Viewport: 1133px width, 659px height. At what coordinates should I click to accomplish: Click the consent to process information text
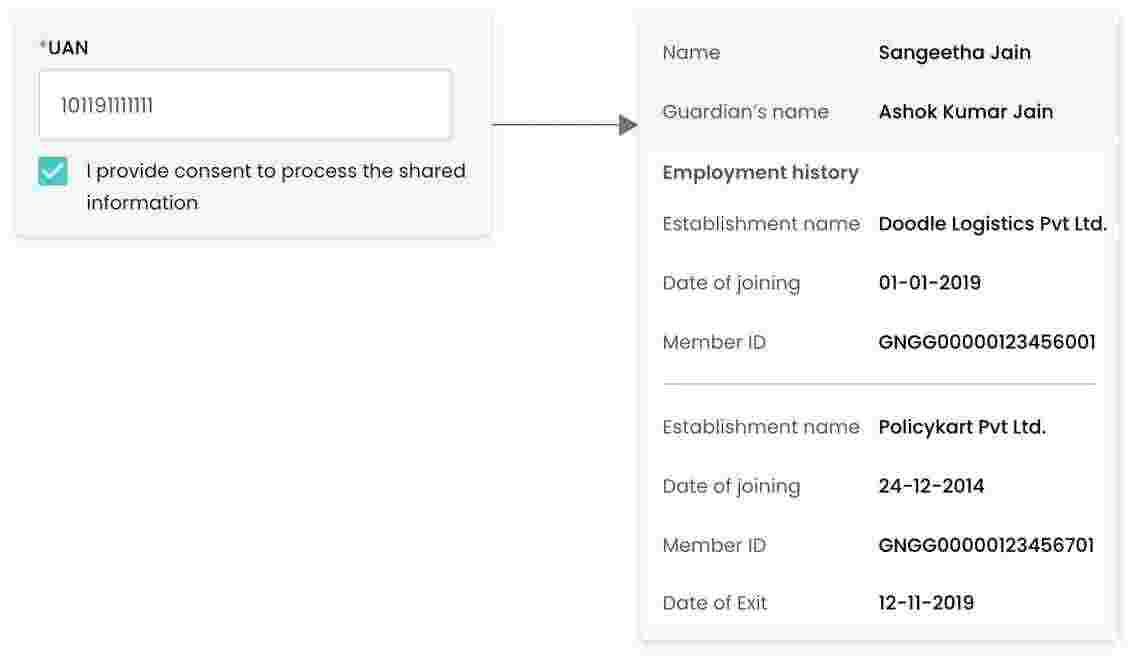pyautogui.click(x=275, y=186)
